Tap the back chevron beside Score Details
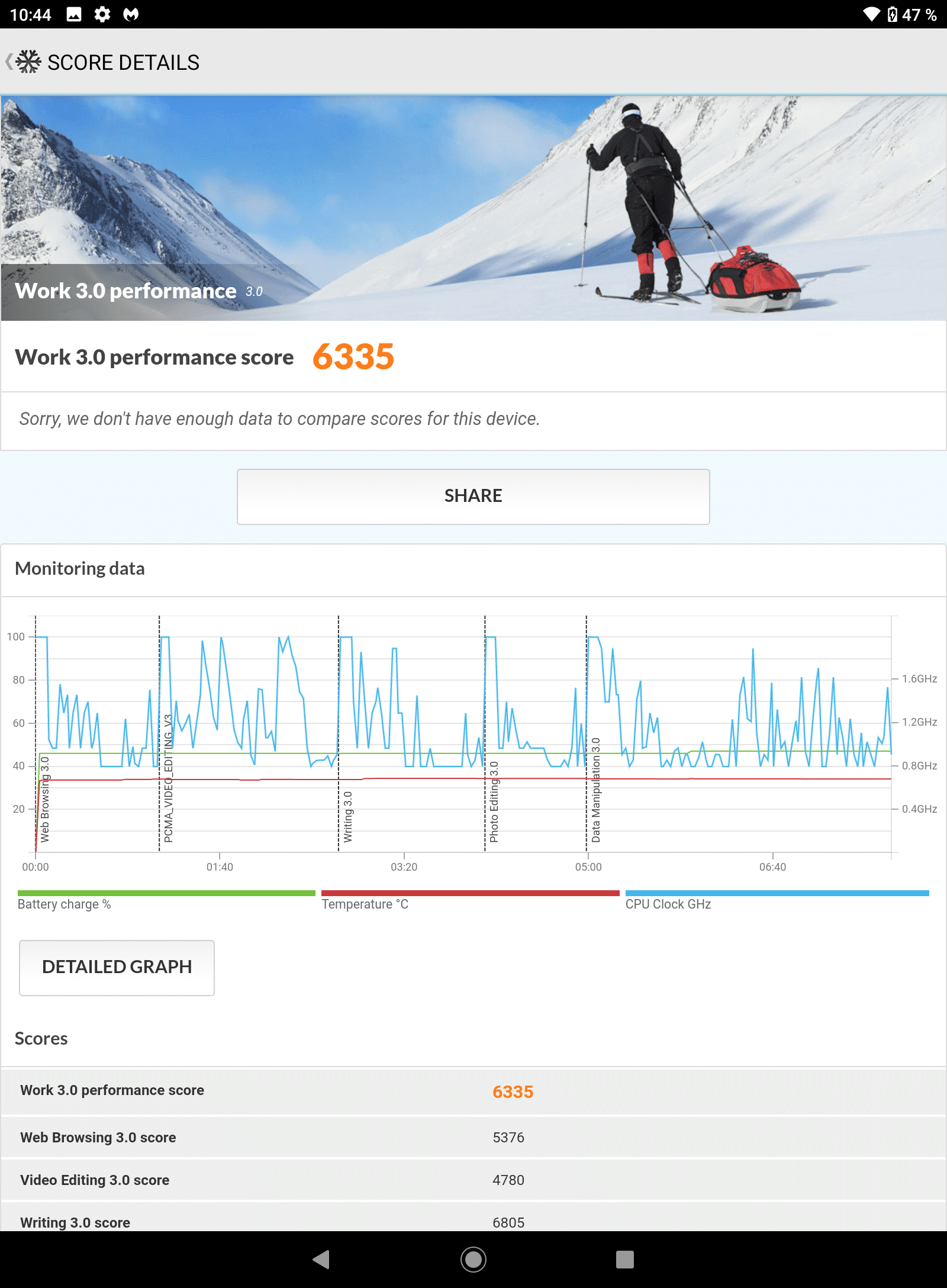The image size is (947, 1288). (8, 62)
